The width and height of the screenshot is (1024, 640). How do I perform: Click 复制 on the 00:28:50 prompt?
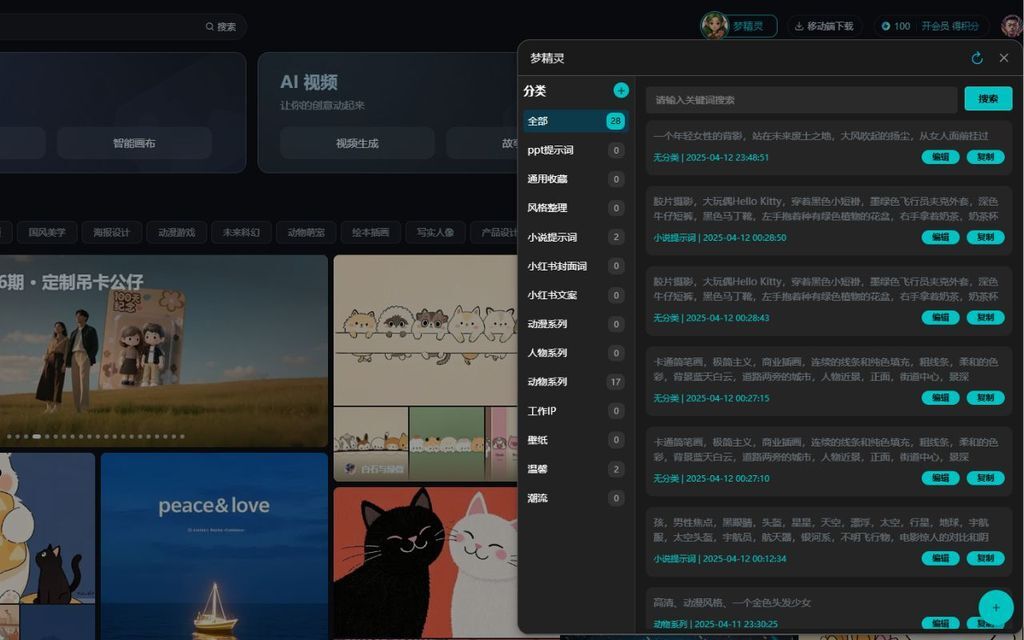985,237
